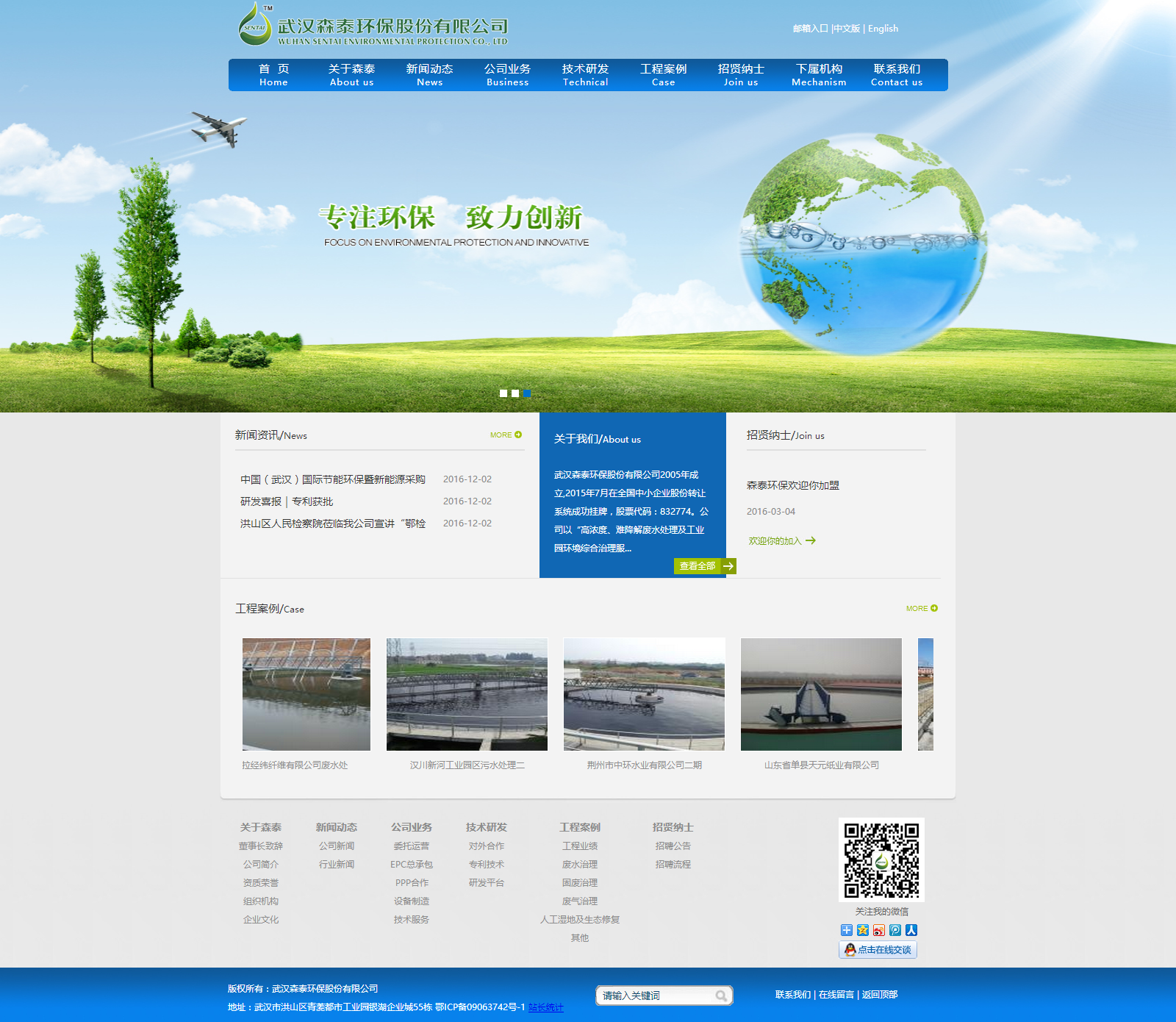Viewport: 1176px width, 1022px height.
Task: Click the QZone share icon
Action: click(862, 930)
